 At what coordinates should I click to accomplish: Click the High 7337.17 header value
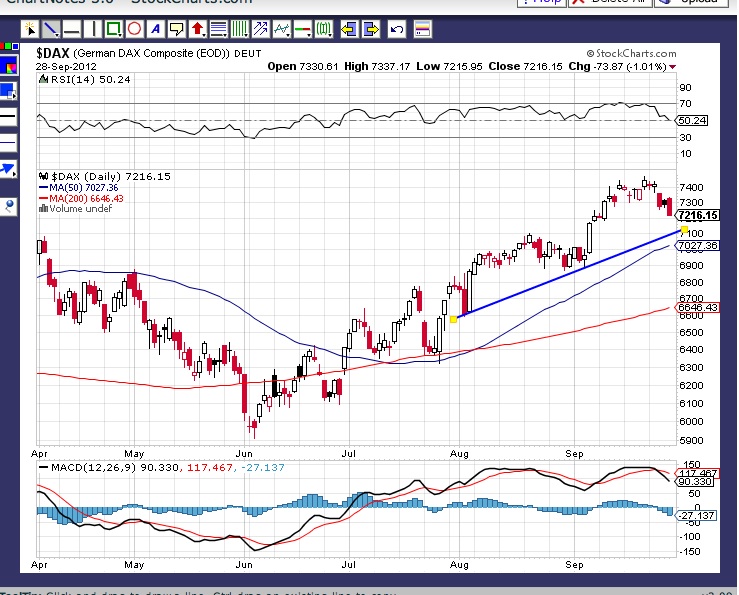point(377,66)
